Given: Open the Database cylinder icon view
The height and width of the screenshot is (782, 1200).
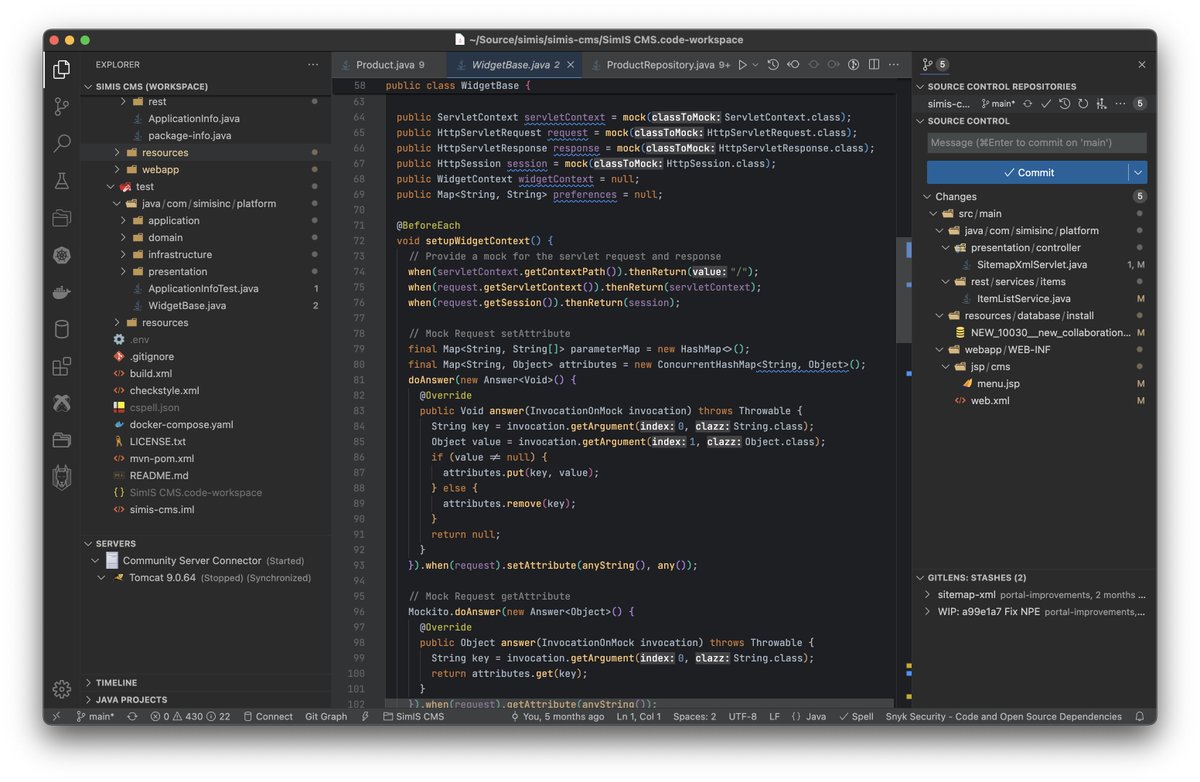Looking at the screenshot, I should click(x=62, y=330).
